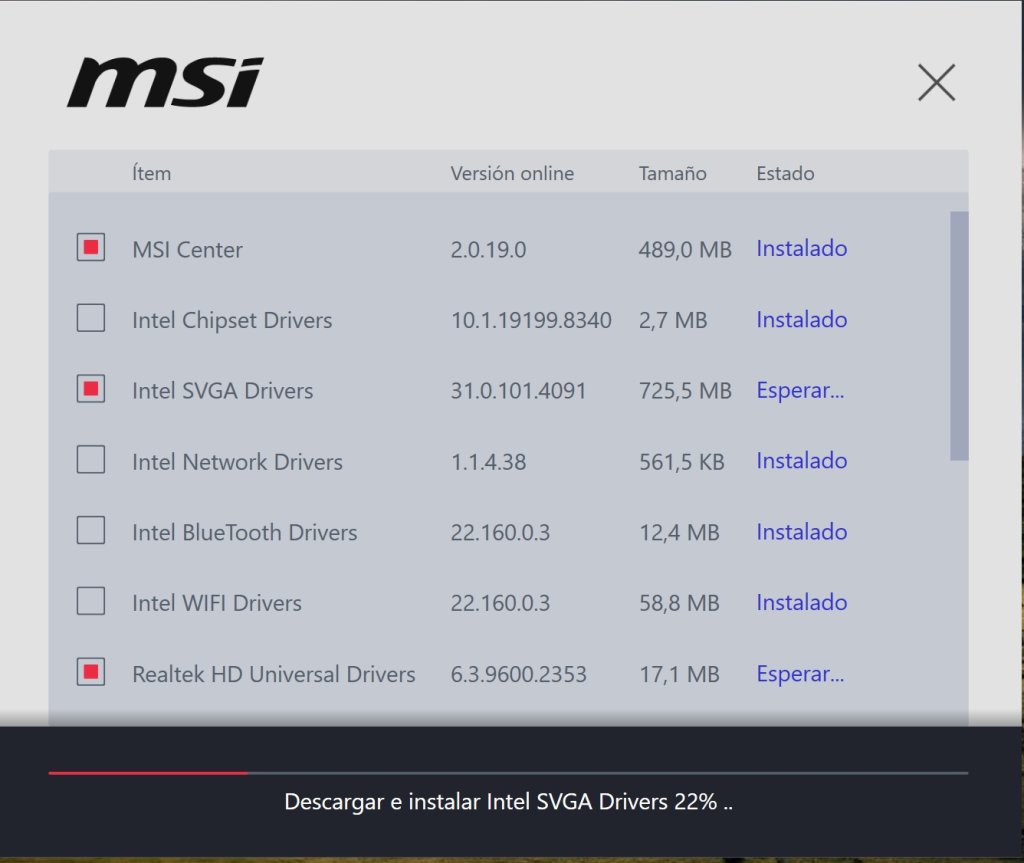Click the Esperar status for Intel SVGA Drivers
The width and height of the screenshot is (1024, 863).
800,390
